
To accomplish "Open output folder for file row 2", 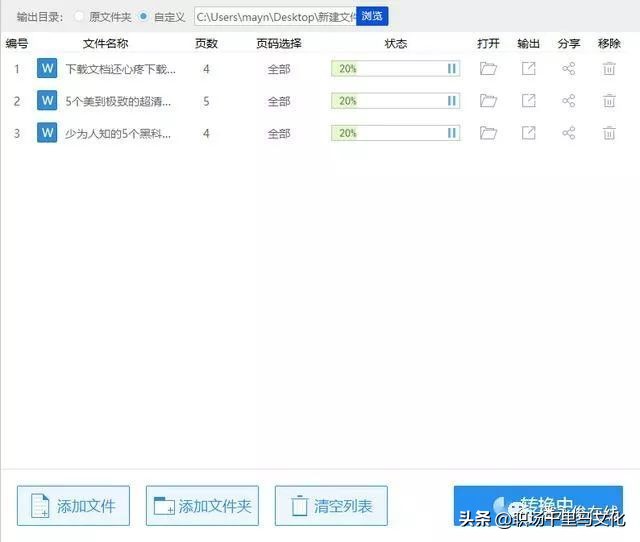I will pos(488,101).
